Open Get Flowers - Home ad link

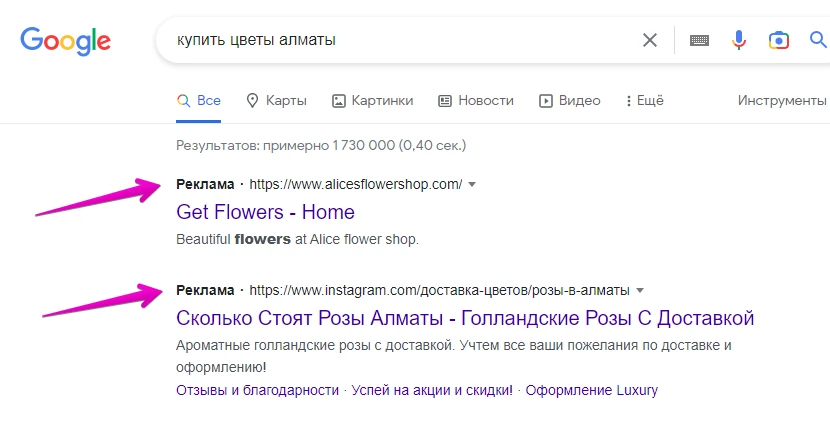[x=265, y=212]
